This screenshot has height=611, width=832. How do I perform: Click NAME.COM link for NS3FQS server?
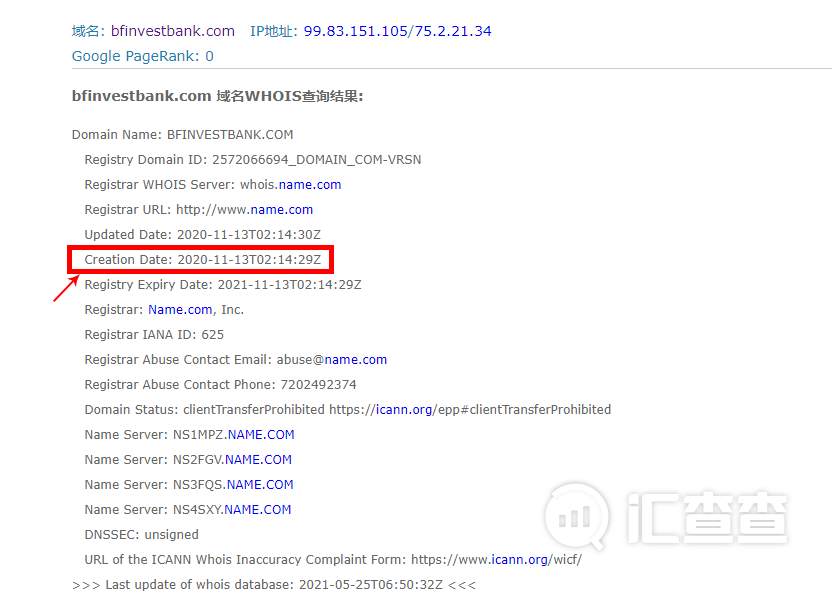[x=260, y=485]
